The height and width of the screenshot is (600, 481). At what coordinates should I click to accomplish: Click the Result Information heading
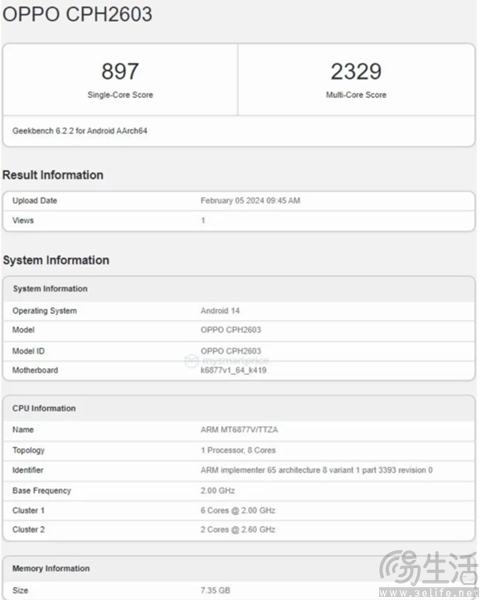point(53,175)
